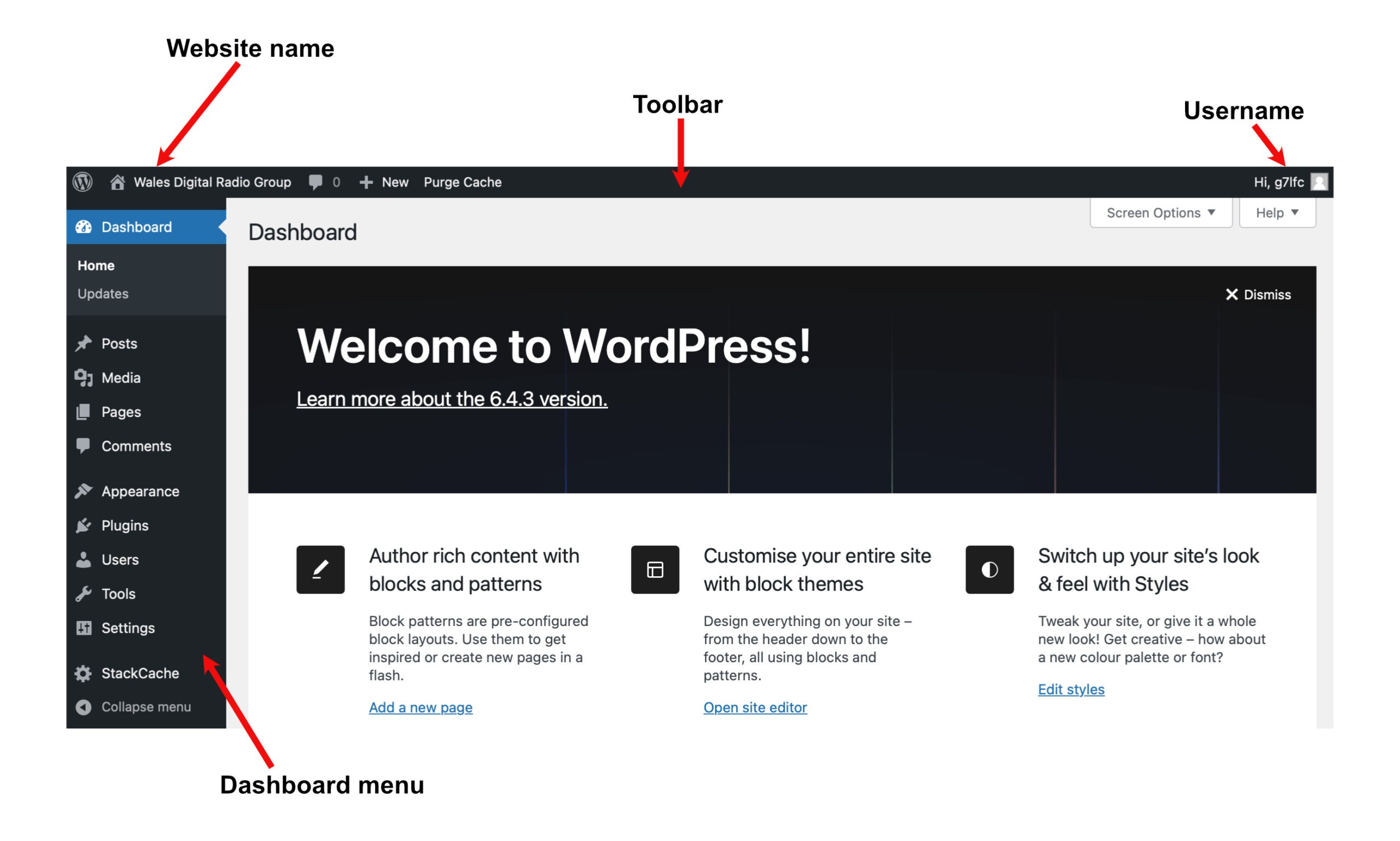Click the Plugins plug icon
1400x841 pixels.
point(84,525)
